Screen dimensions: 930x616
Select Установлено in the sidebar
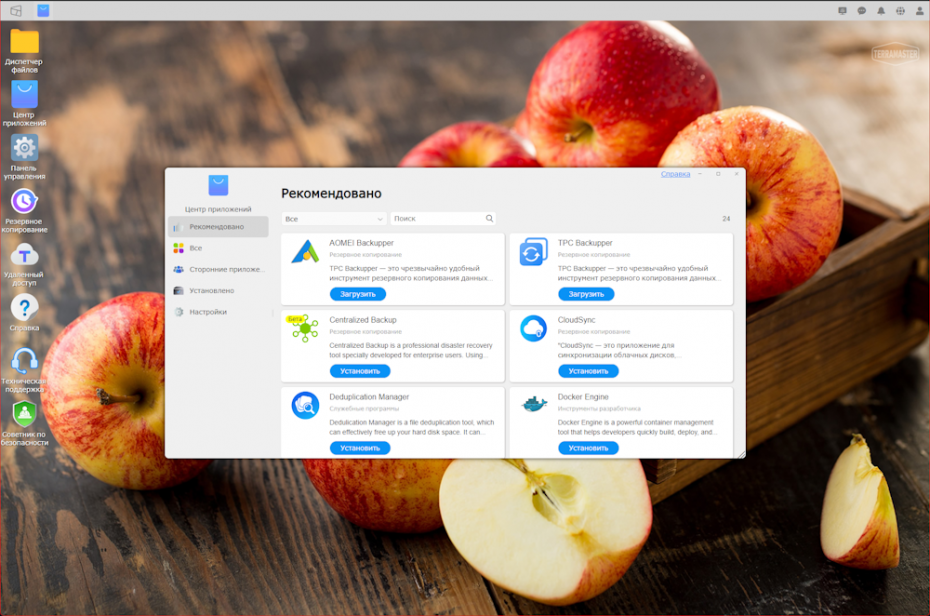pos(218,291)
